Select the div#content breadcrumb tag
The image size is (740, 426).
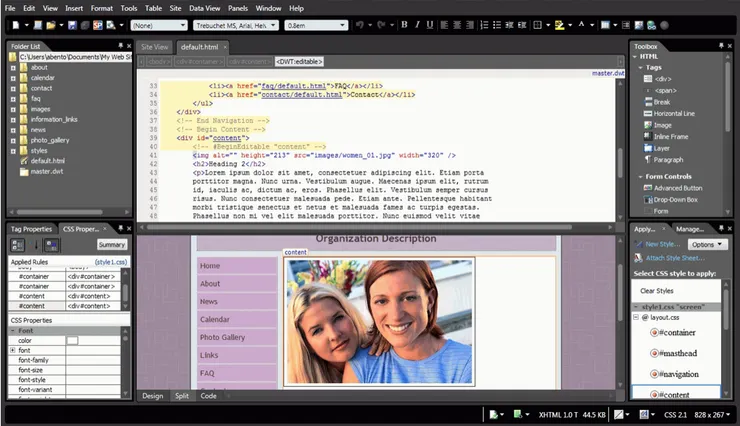point(249,62)
